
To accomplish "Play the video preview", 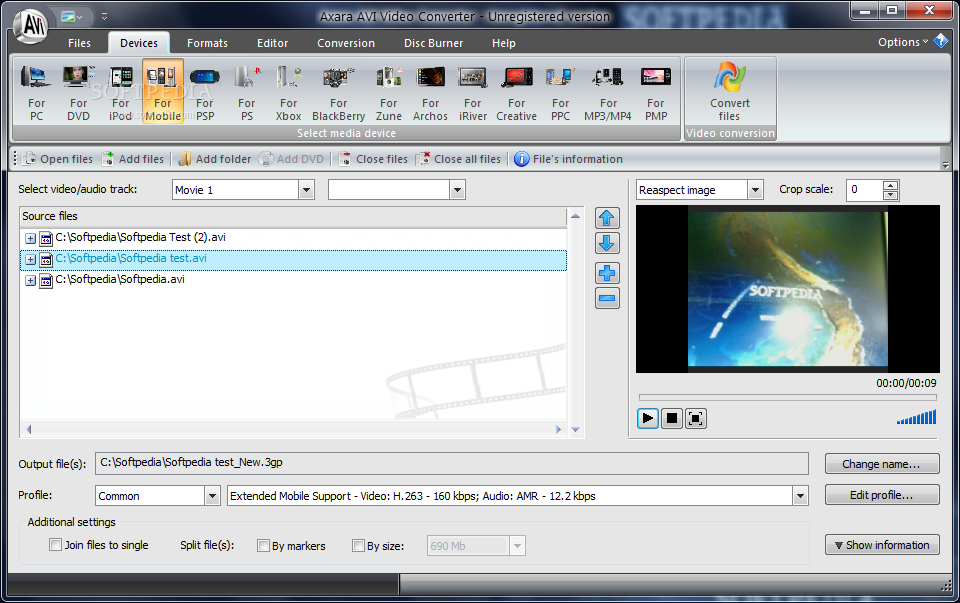I will point(647,418).
